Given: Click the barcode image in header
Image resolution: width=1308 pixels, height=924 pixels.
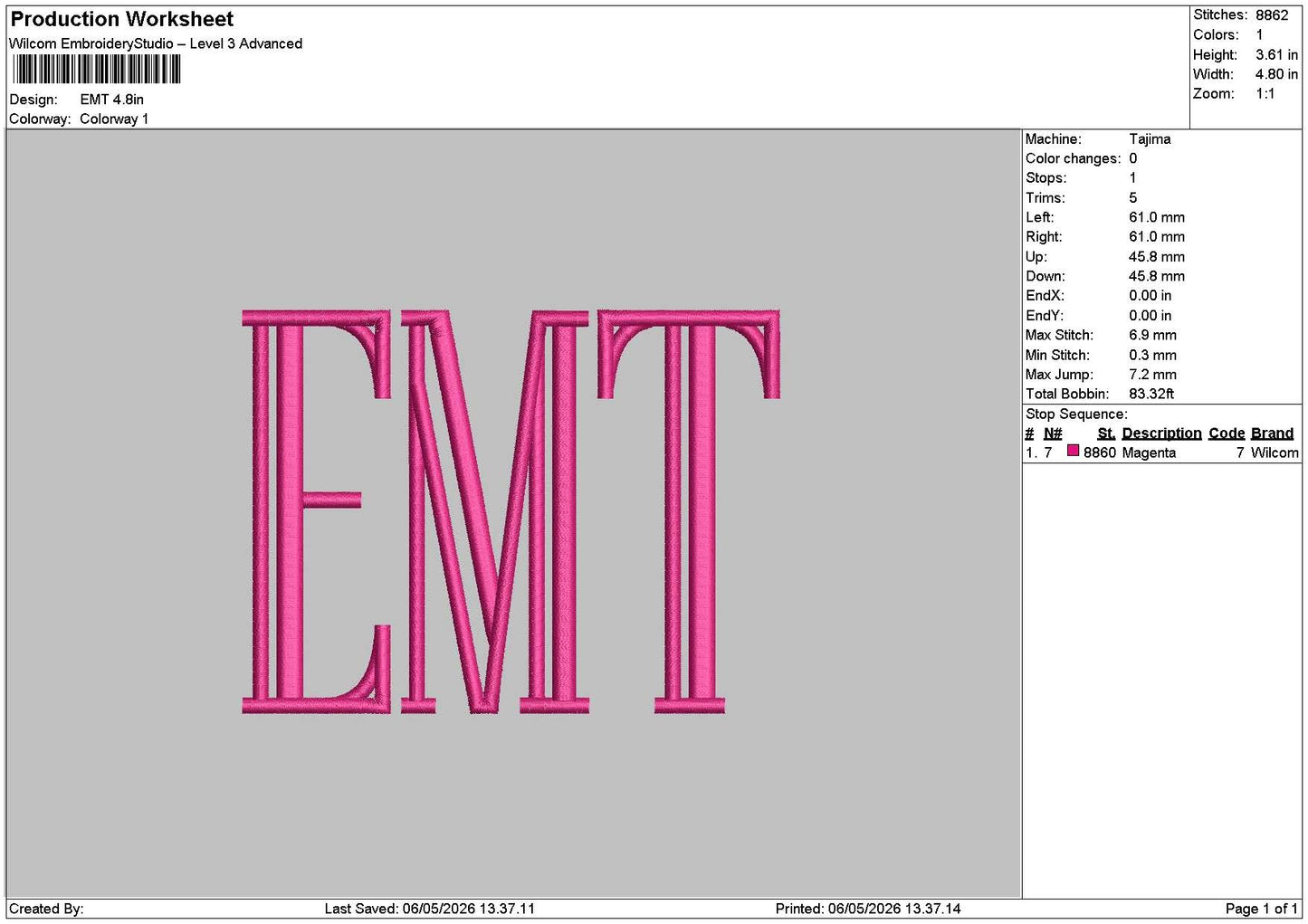Looking at the screenshot, I should 96,70.
